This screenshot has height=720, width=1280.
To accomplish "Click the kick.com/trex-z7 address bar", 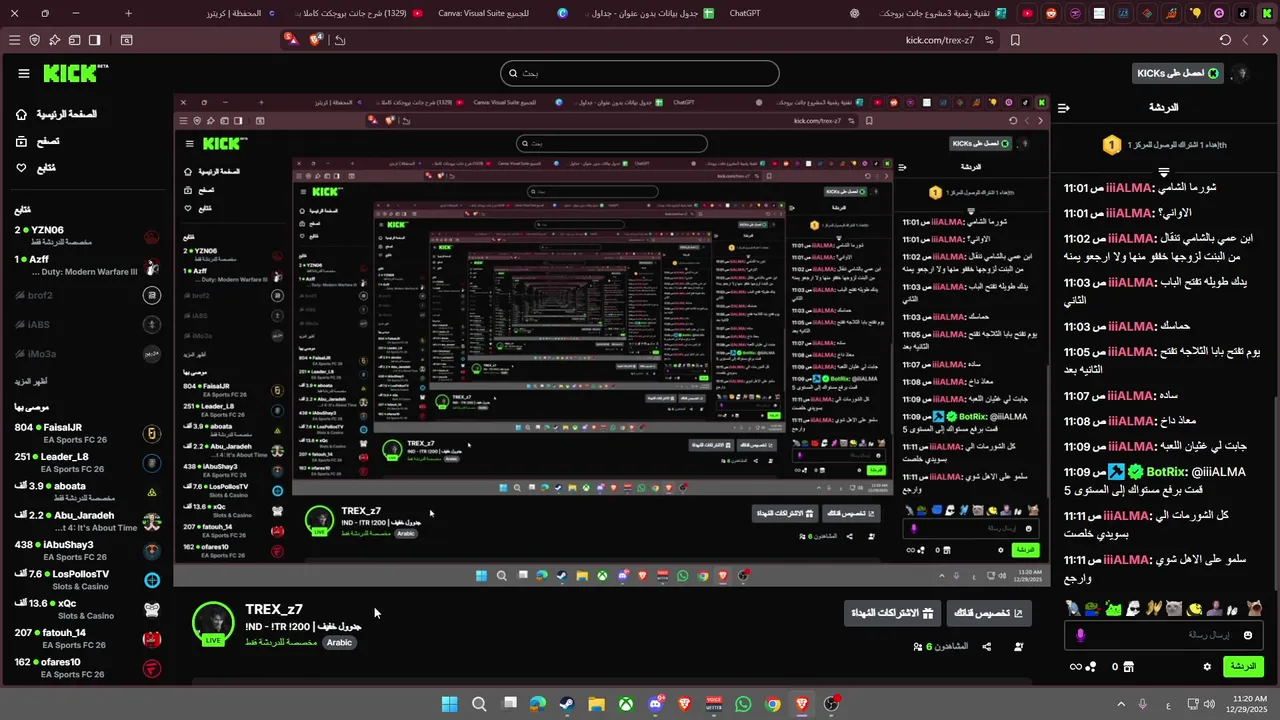I will click(x=939, y=40).
